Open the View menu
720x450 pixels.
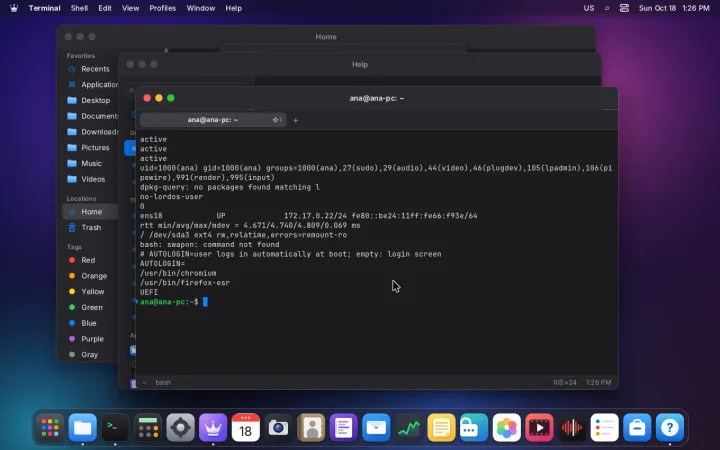pos(130,8)
